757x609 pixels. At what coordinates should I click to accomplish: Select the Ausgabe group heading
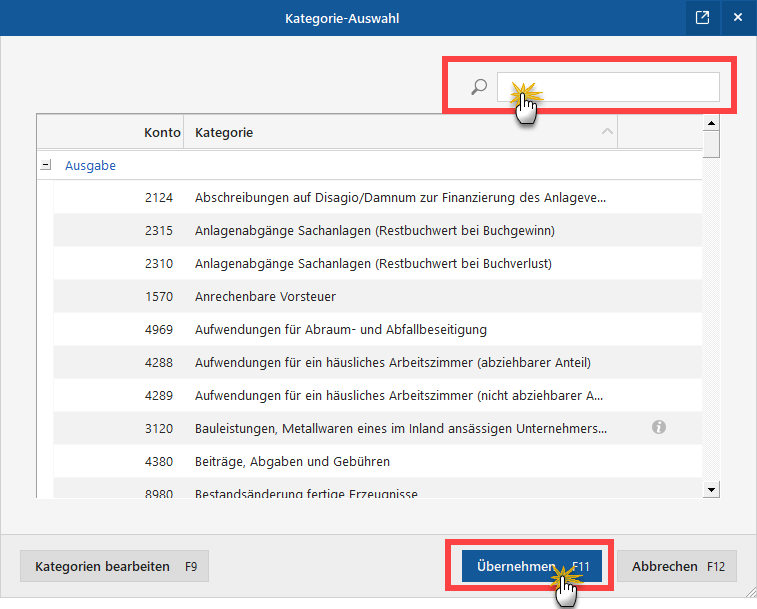90,166
